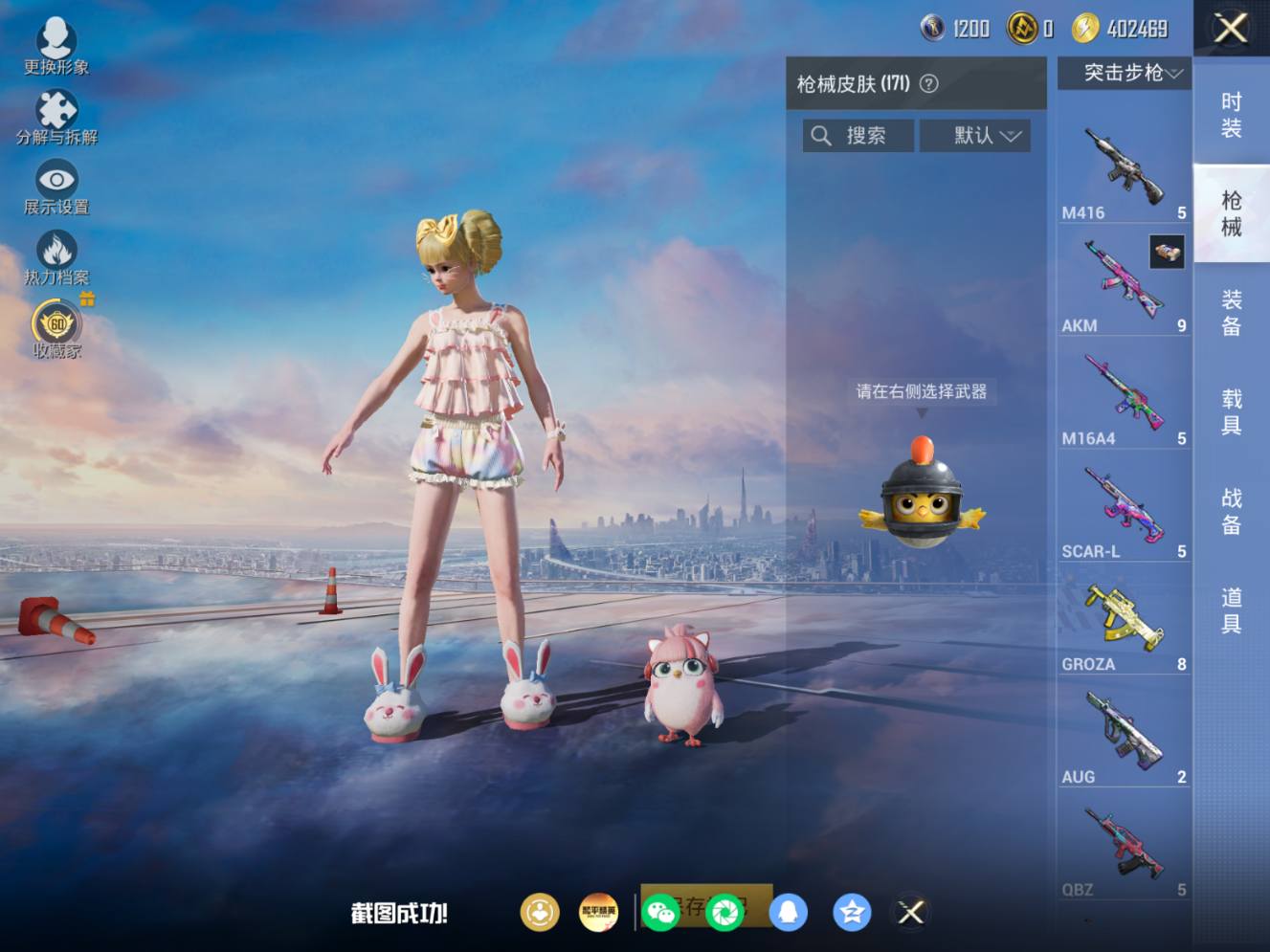Open 热力档案 flame icon
Image resolution: width=1270 pixels, height=952 pixels.
(56, 258)
